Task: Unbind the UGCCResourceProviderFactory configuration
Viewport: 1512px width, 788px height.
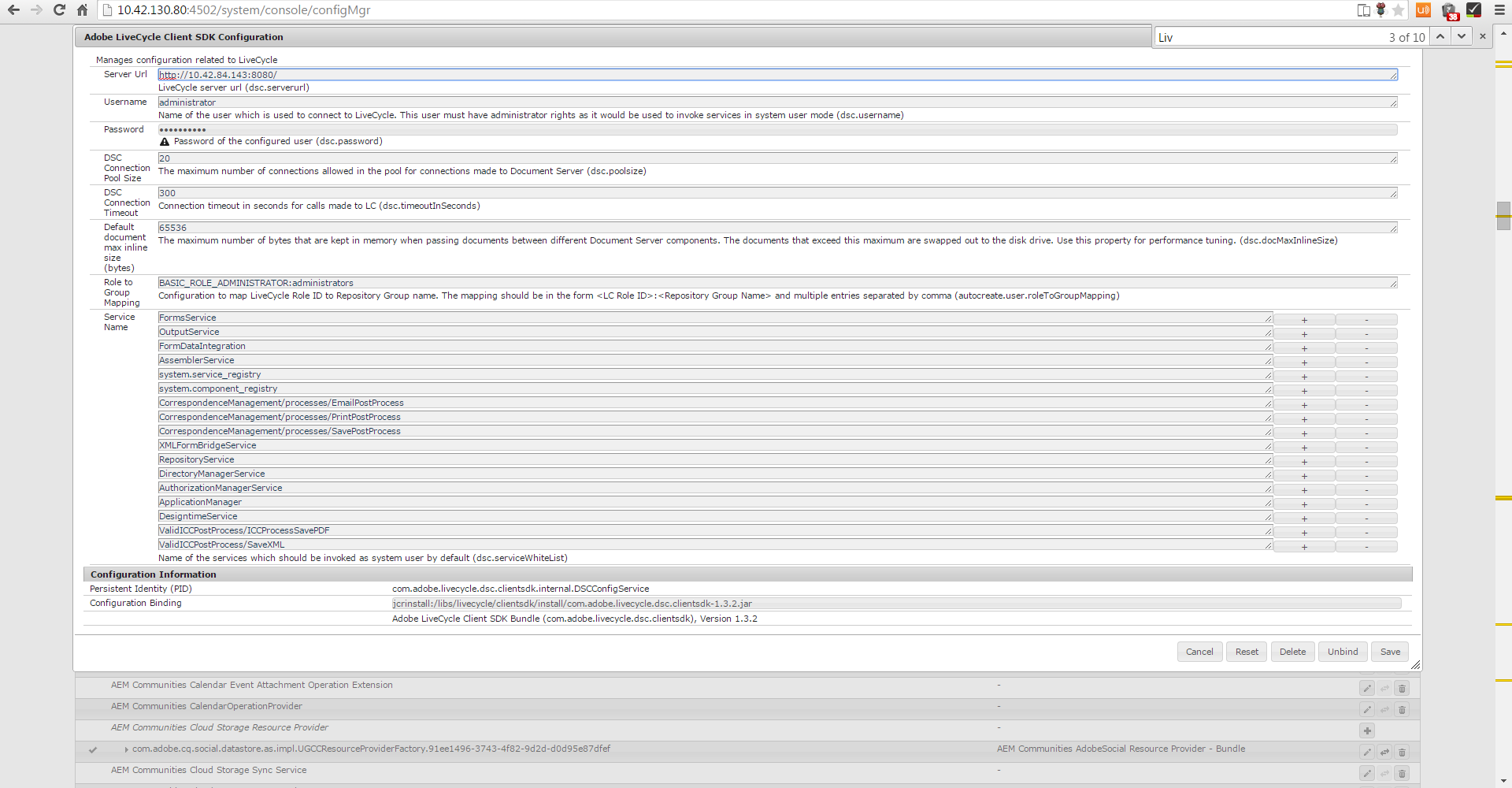Action: [1384, 752]
